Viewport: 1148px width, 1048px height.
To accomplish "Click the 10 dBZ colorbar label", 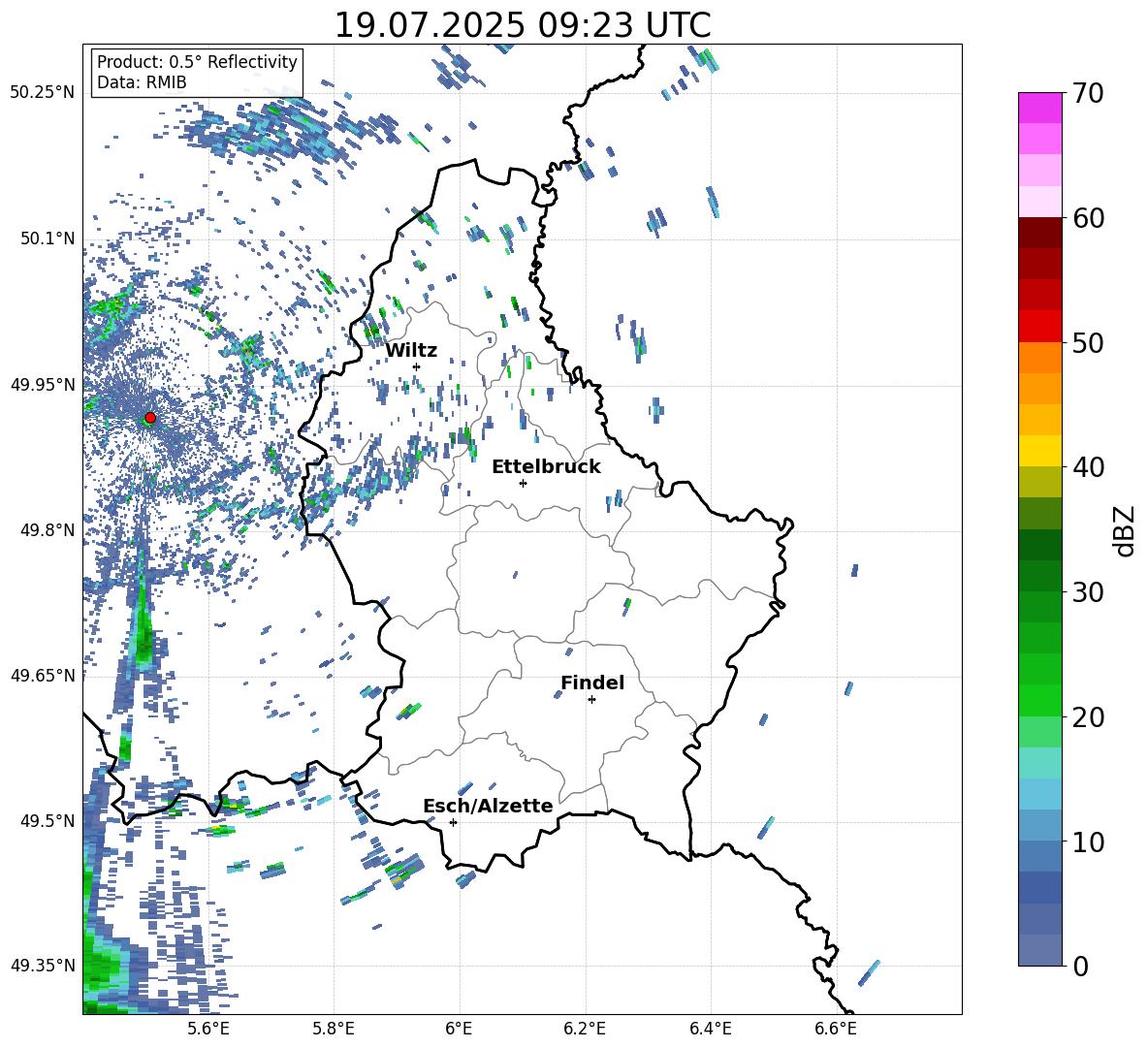I will point(1087,842).
